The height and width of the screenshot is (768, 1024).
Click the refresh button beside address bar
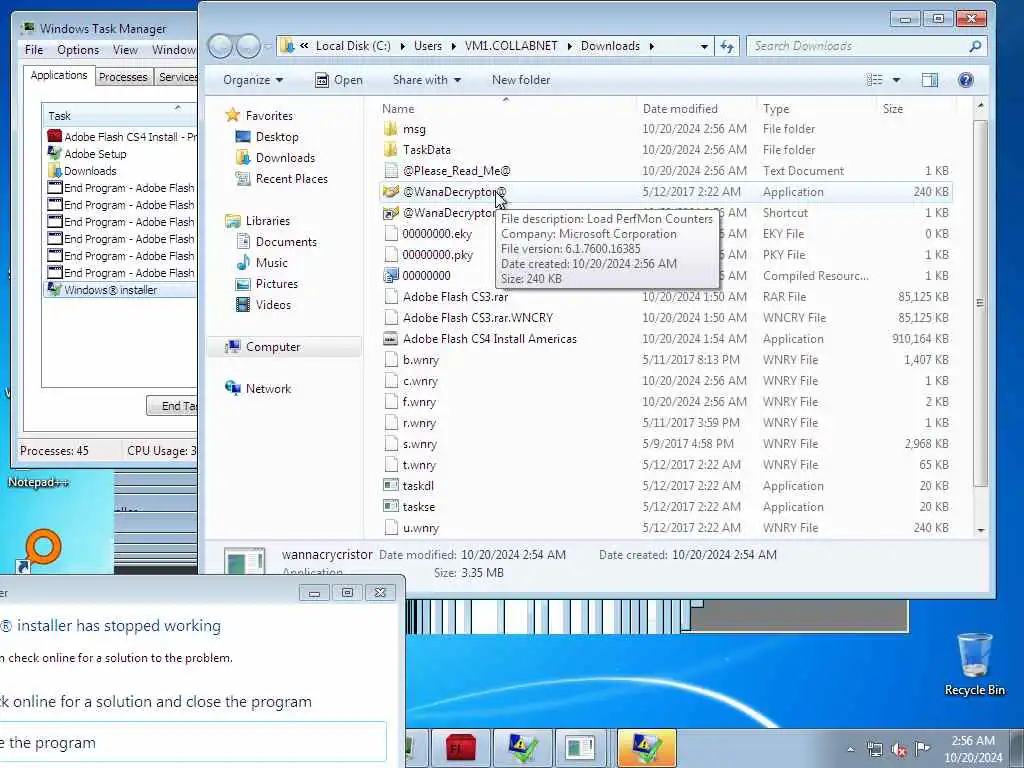(x=727, y=46)
